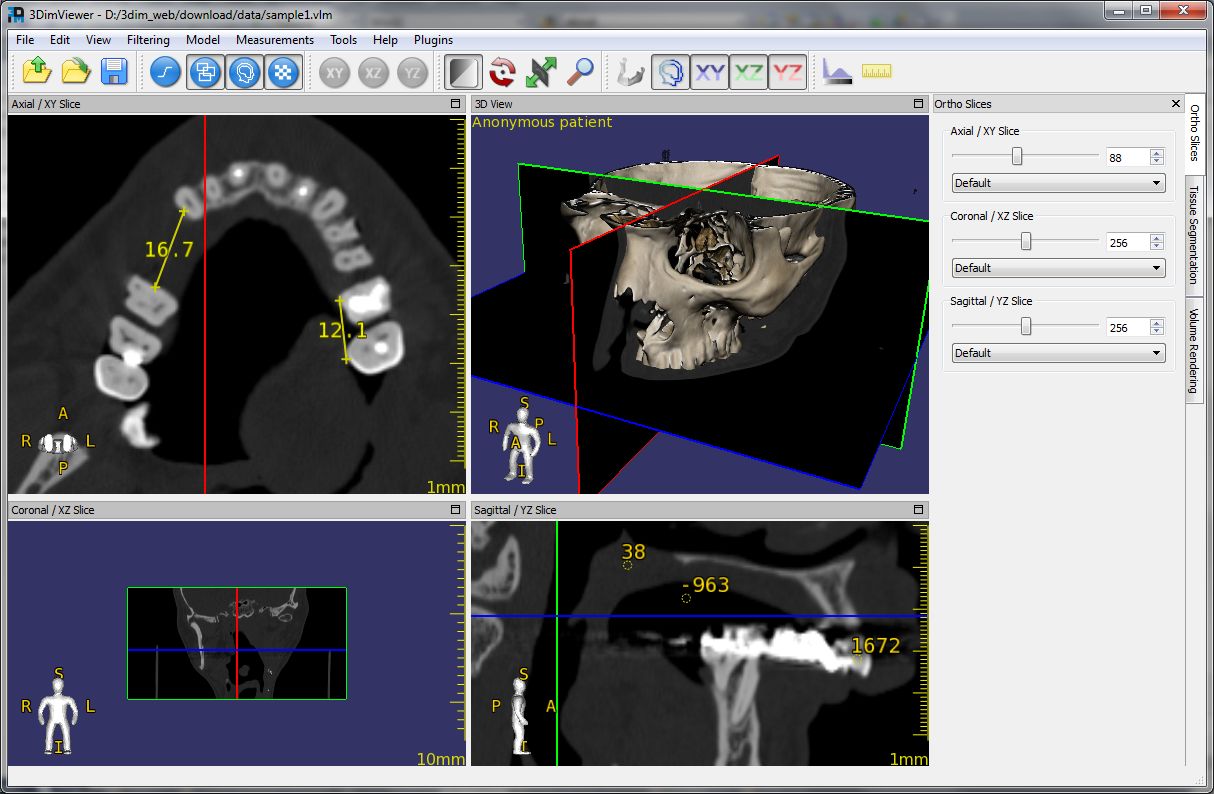Click the magnifying glass zoom tool
The width and height of the screenshot is (1214, 794).
(580, 72)
